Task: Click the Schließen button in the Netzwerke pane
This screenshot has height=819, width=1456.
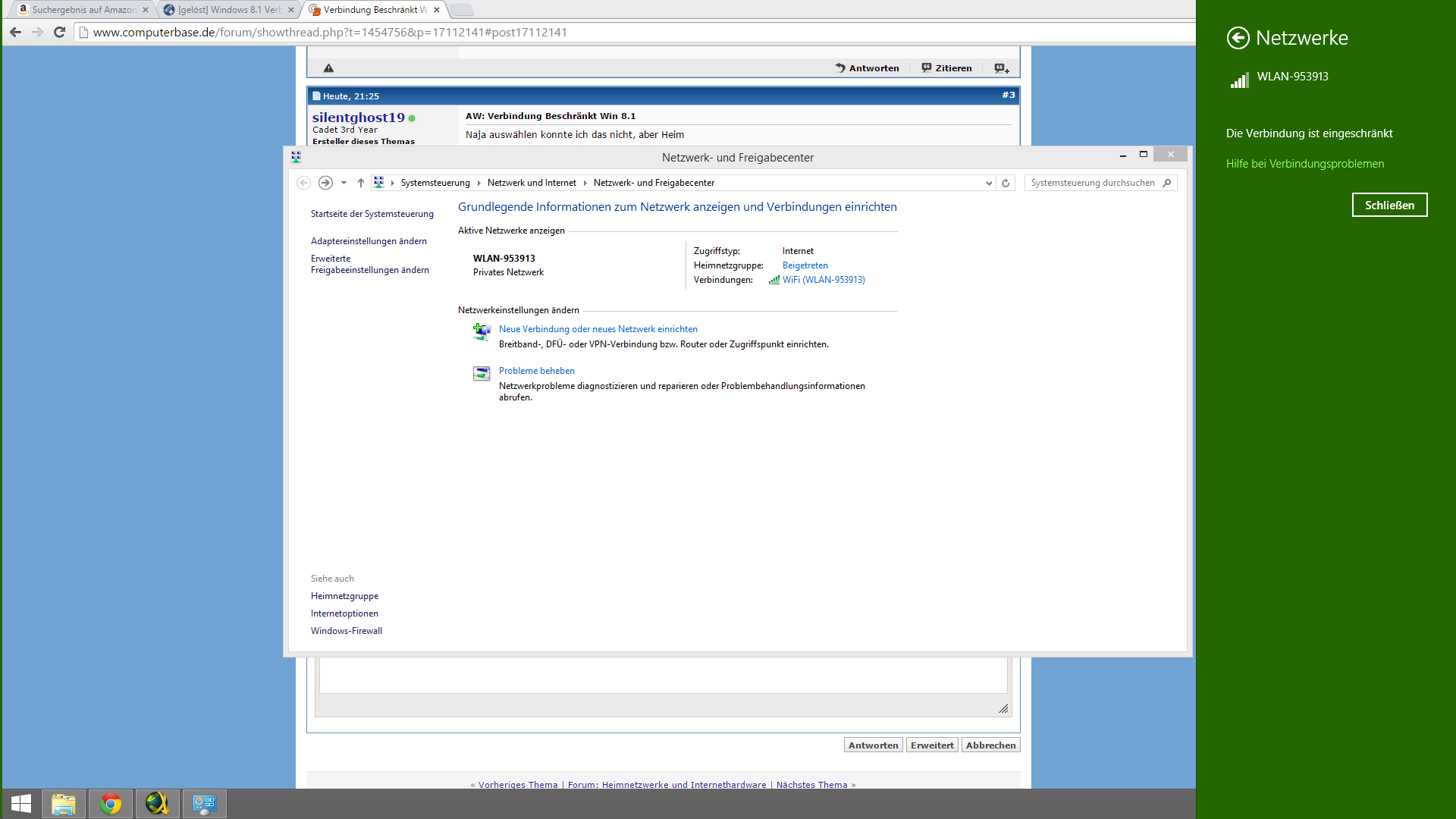Action: (x=1389, y=205)
